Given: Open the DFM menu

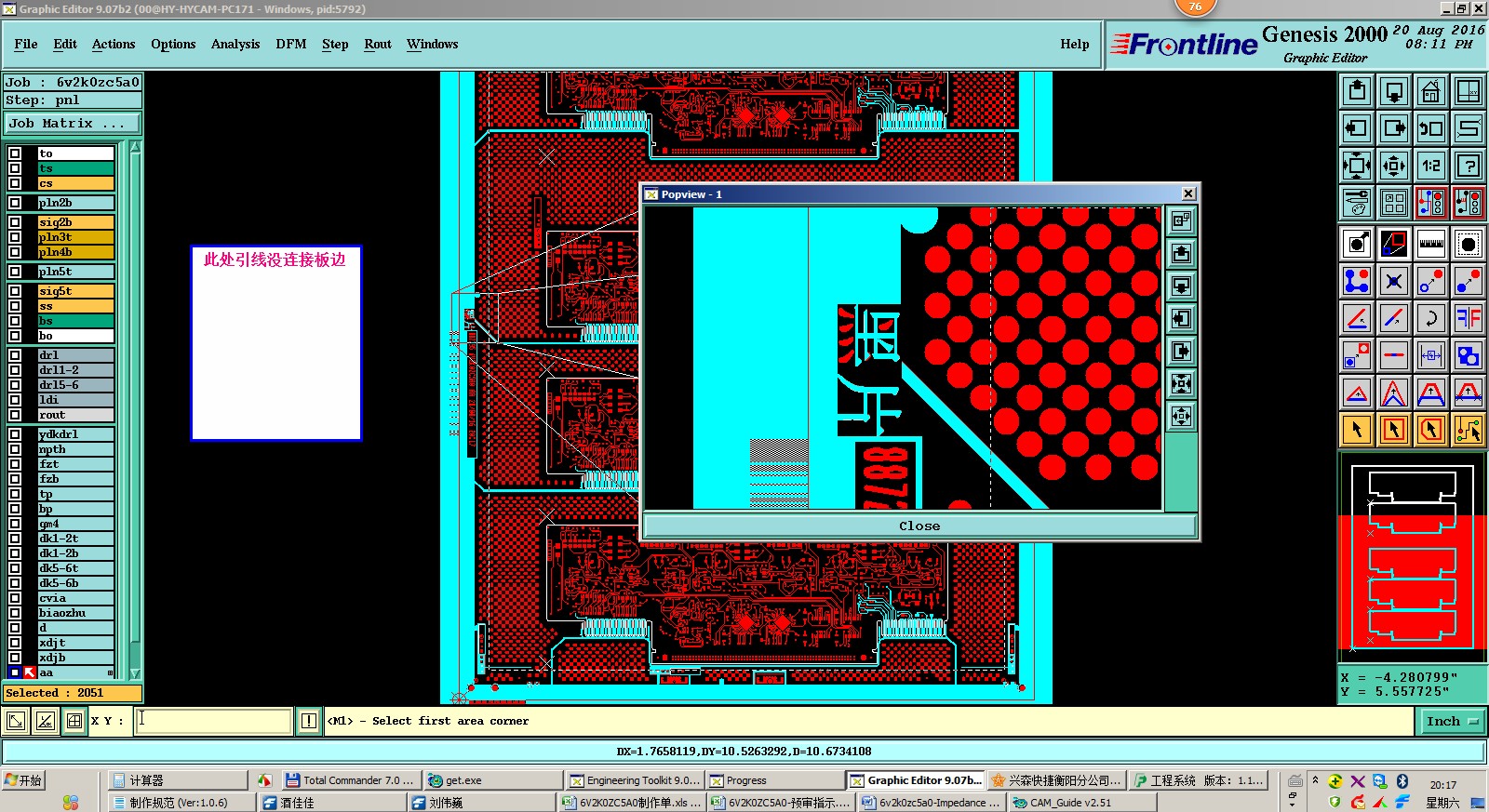Looking at the screenshot, I should click(x=291, y=44).
